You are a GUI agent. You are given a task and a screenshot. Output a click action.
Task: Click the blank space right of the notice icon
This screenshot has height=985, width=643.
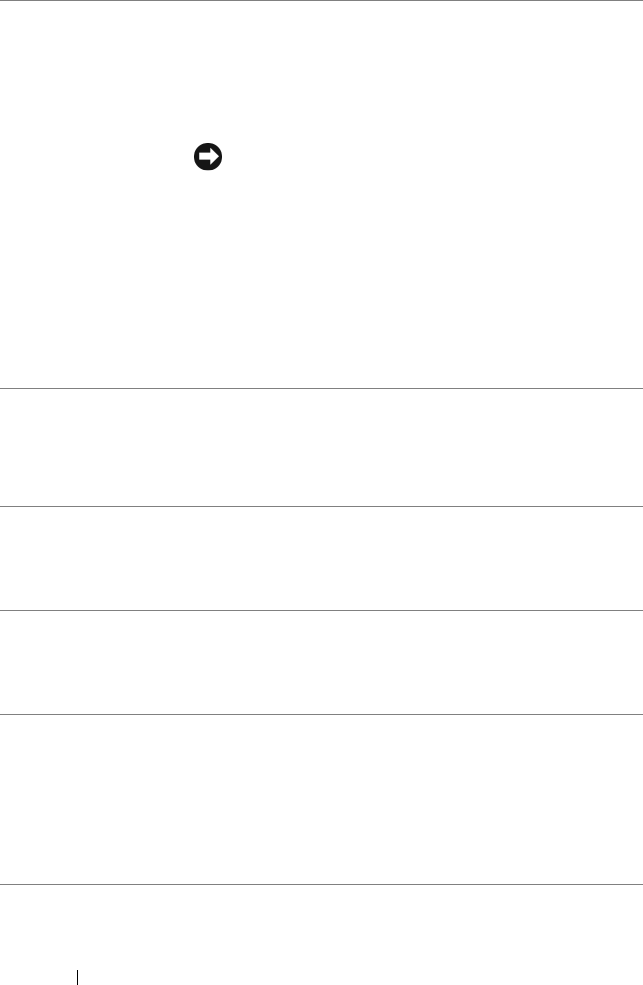tap(420, 157)
